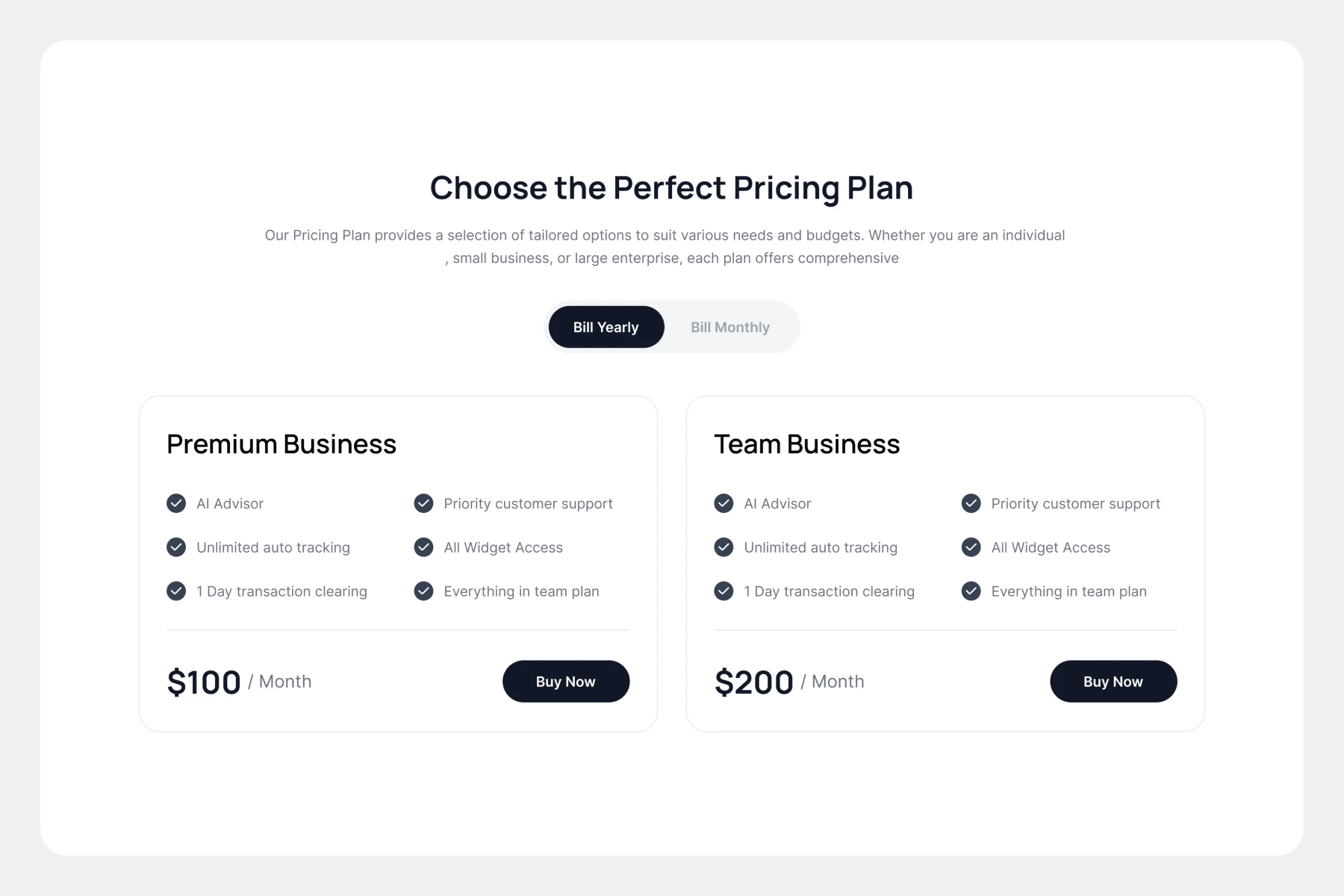1344x896 pixels.
Task: Click the Premium Business plan title
Action: (281, 444)
